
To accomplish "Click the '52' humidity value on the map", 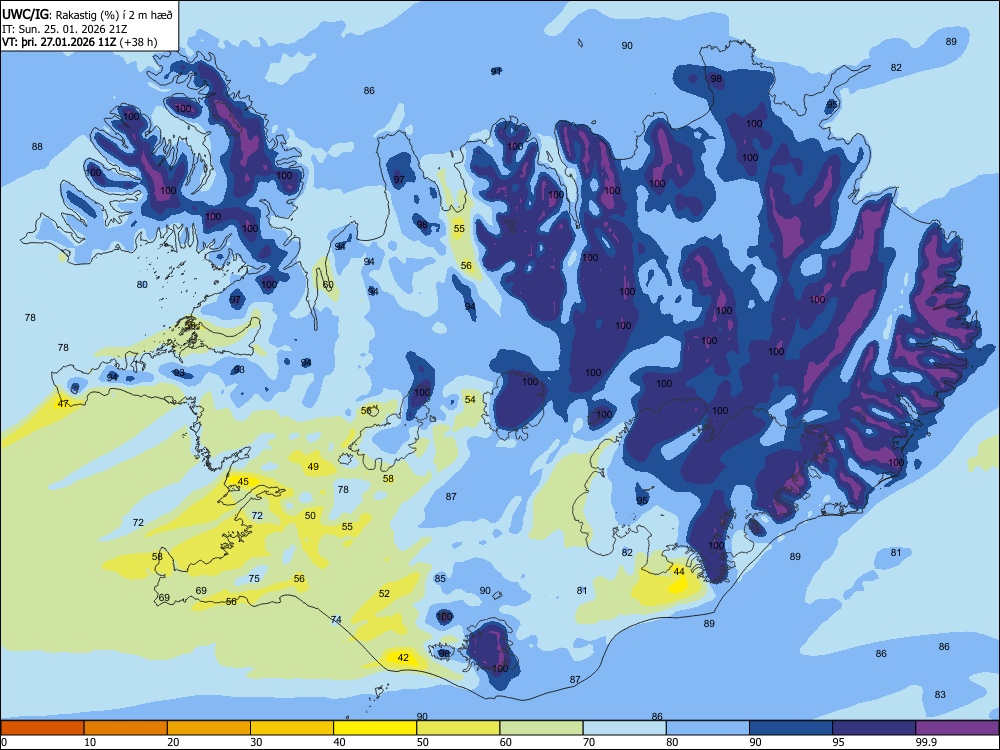I will [384, 594].
